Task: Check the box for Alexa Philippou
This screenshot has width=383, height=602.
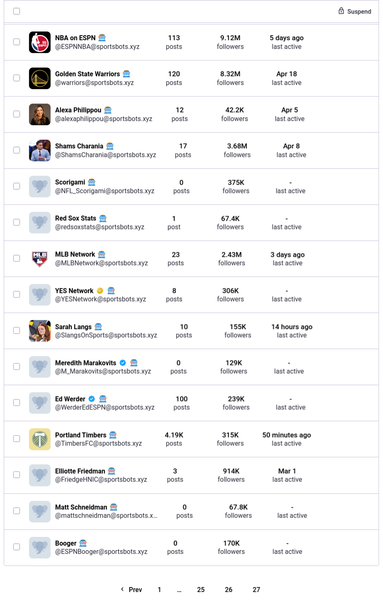Action: coord(17,114)
